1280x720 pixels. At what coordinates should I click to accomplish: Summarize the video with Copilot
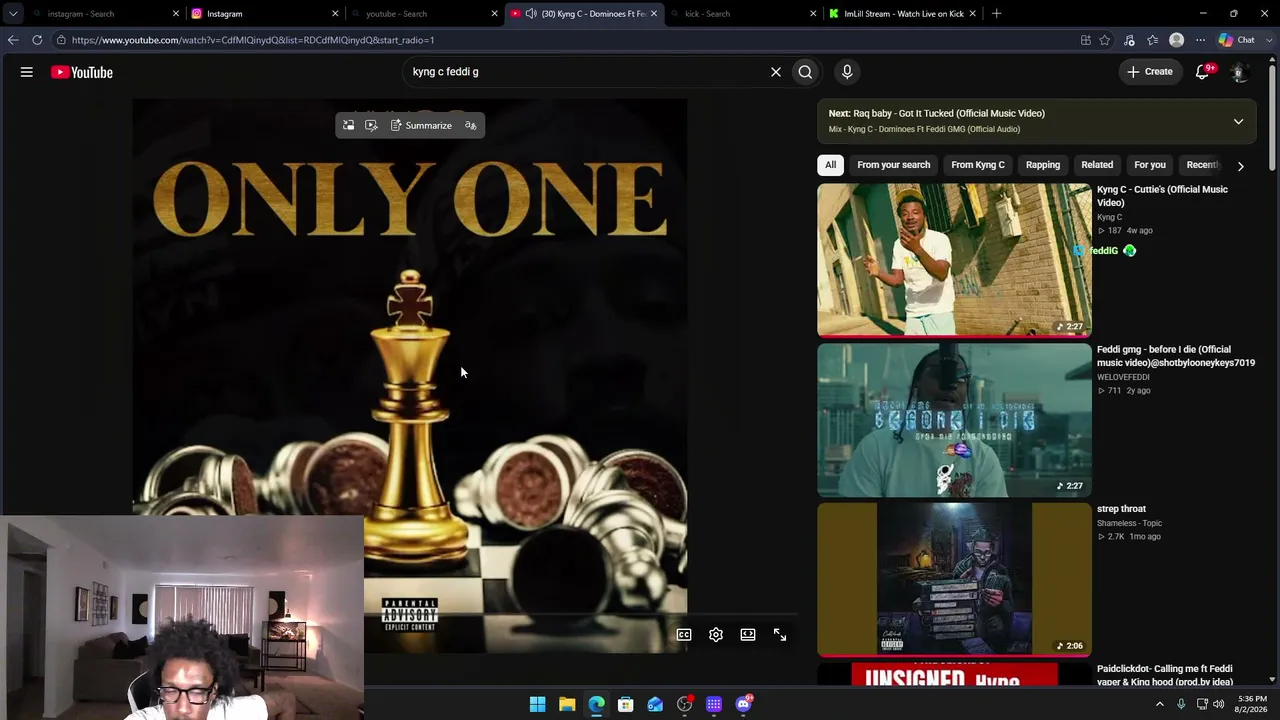[421, 125]
